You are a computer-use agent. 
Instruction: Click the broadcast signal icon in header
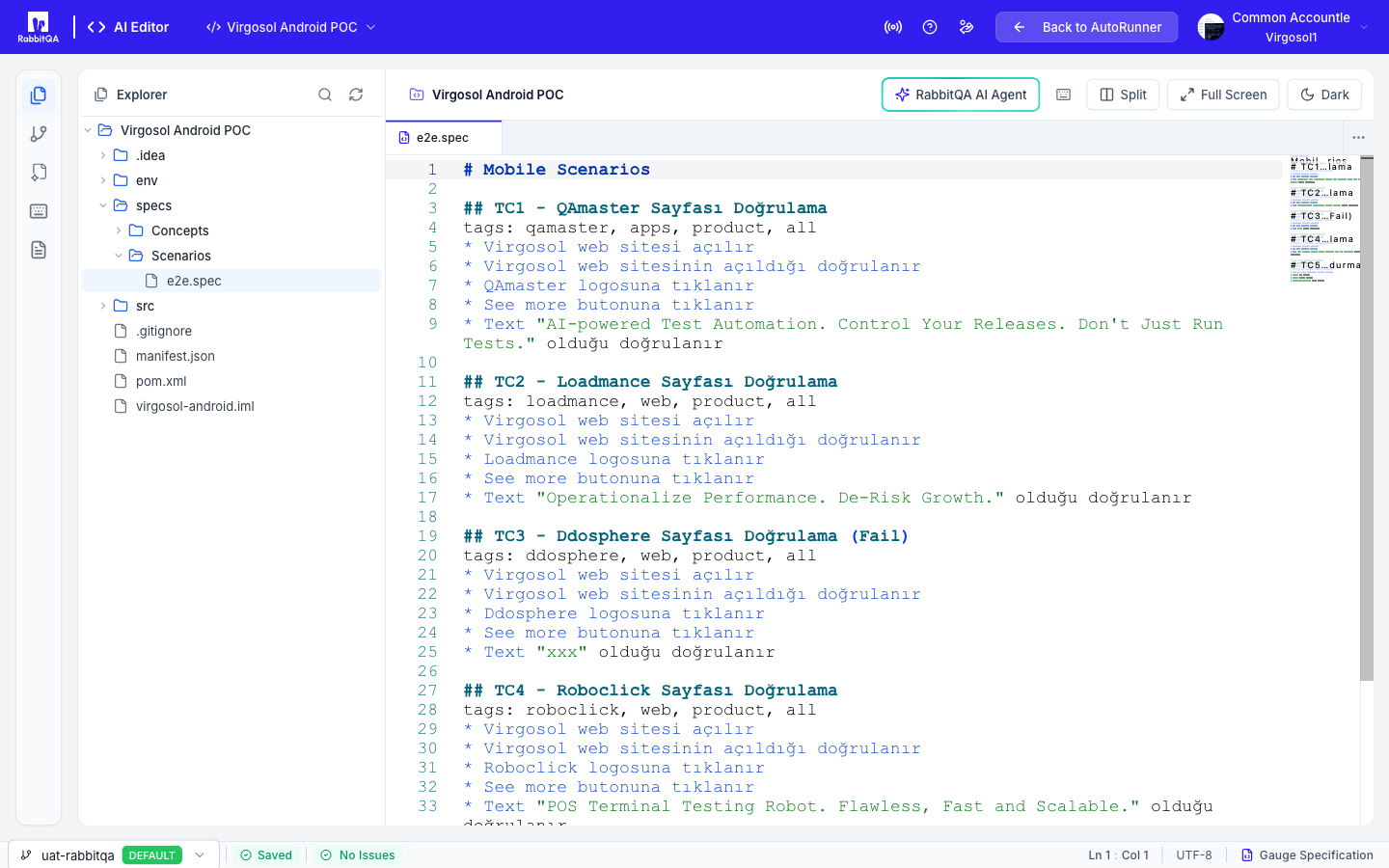click(893, 27)
